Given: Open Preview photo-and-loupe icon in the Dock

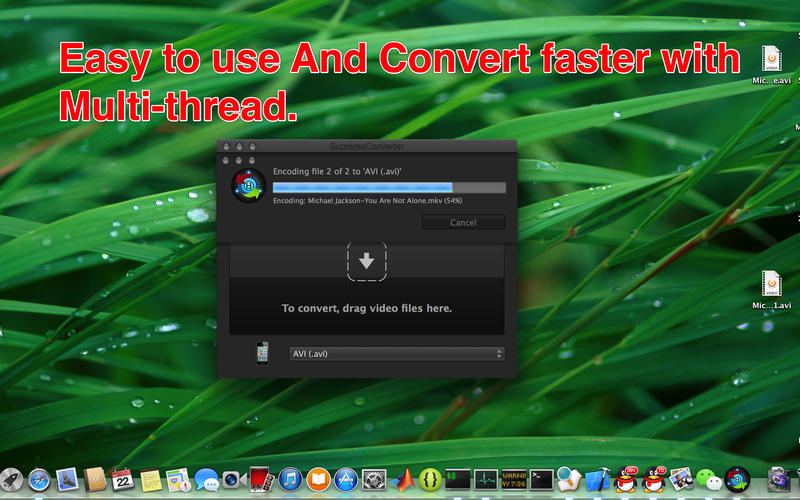Looking at the screenshot, I should (681, 480).
